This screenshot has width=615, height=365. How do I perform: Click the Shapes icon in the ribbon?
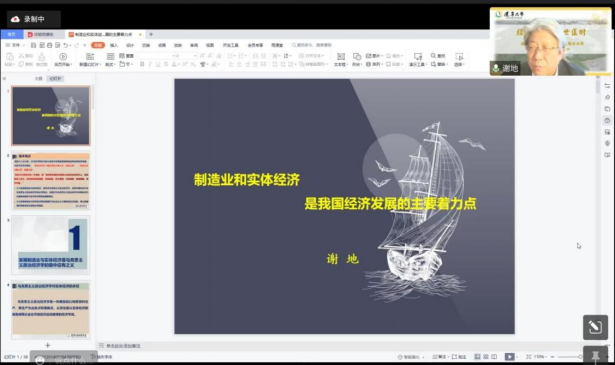(x=357, y=56)
